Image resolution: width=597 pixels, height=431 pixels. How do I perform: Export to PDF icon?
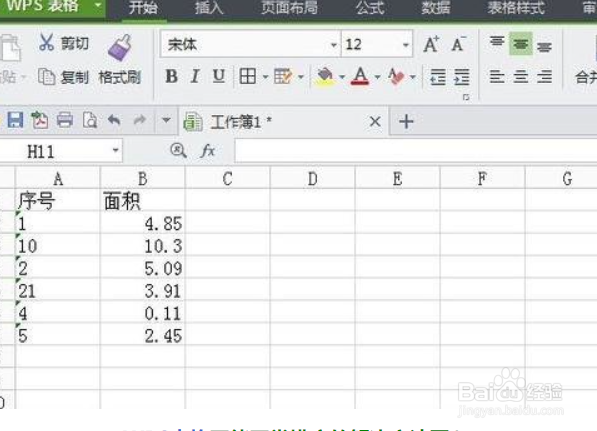pyautogui.click(x=40, y=120)
